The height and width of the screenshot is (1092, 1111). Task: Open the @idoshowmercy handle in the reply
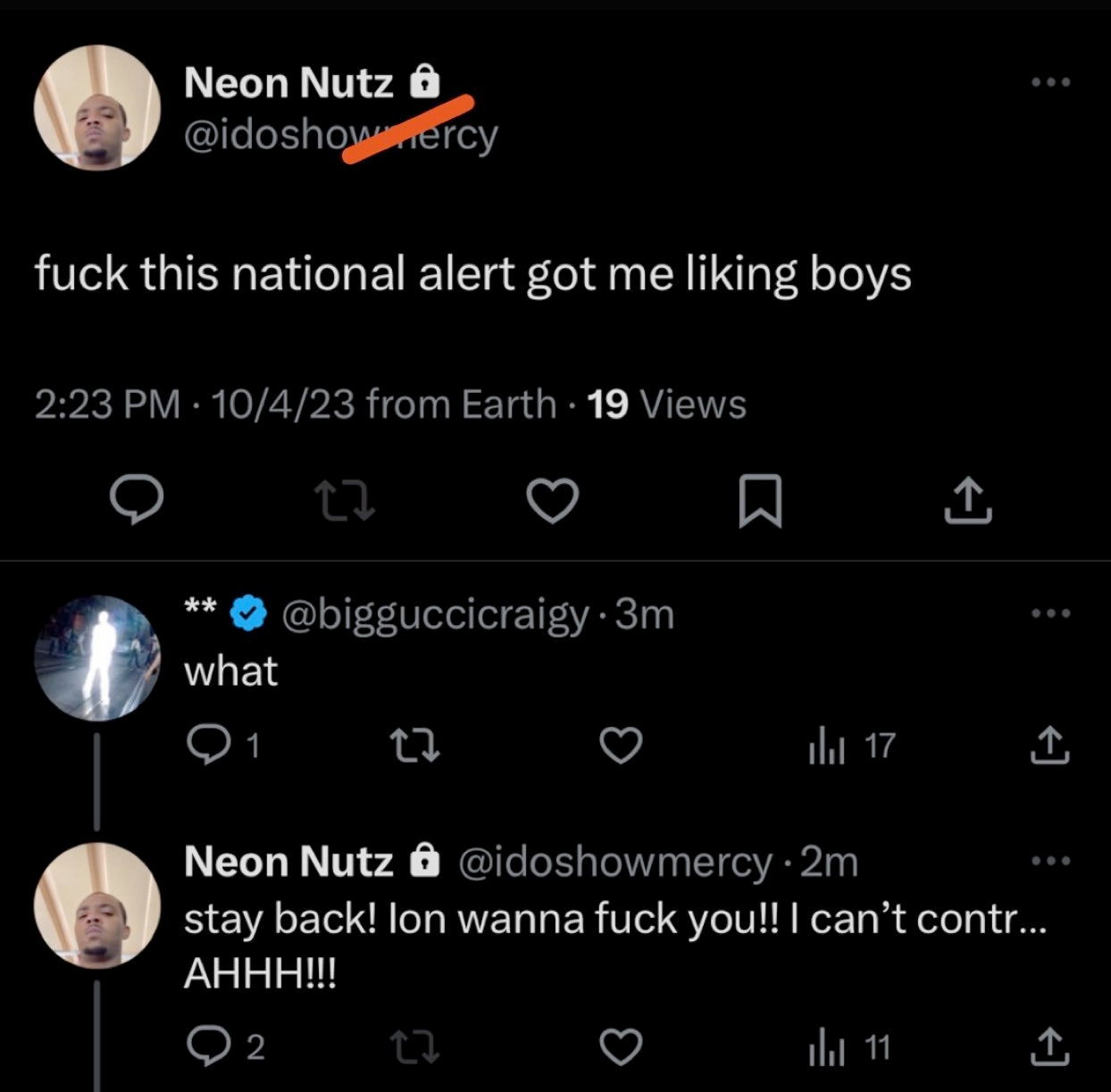pos(615,863)
